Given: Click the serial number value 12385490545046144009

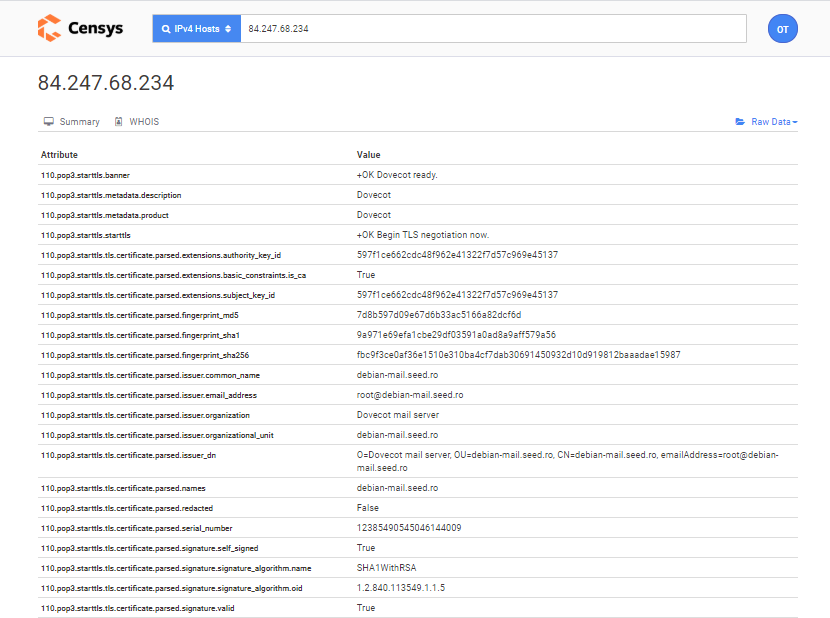Looking at the screenshot, I should [x=409, y=528].
